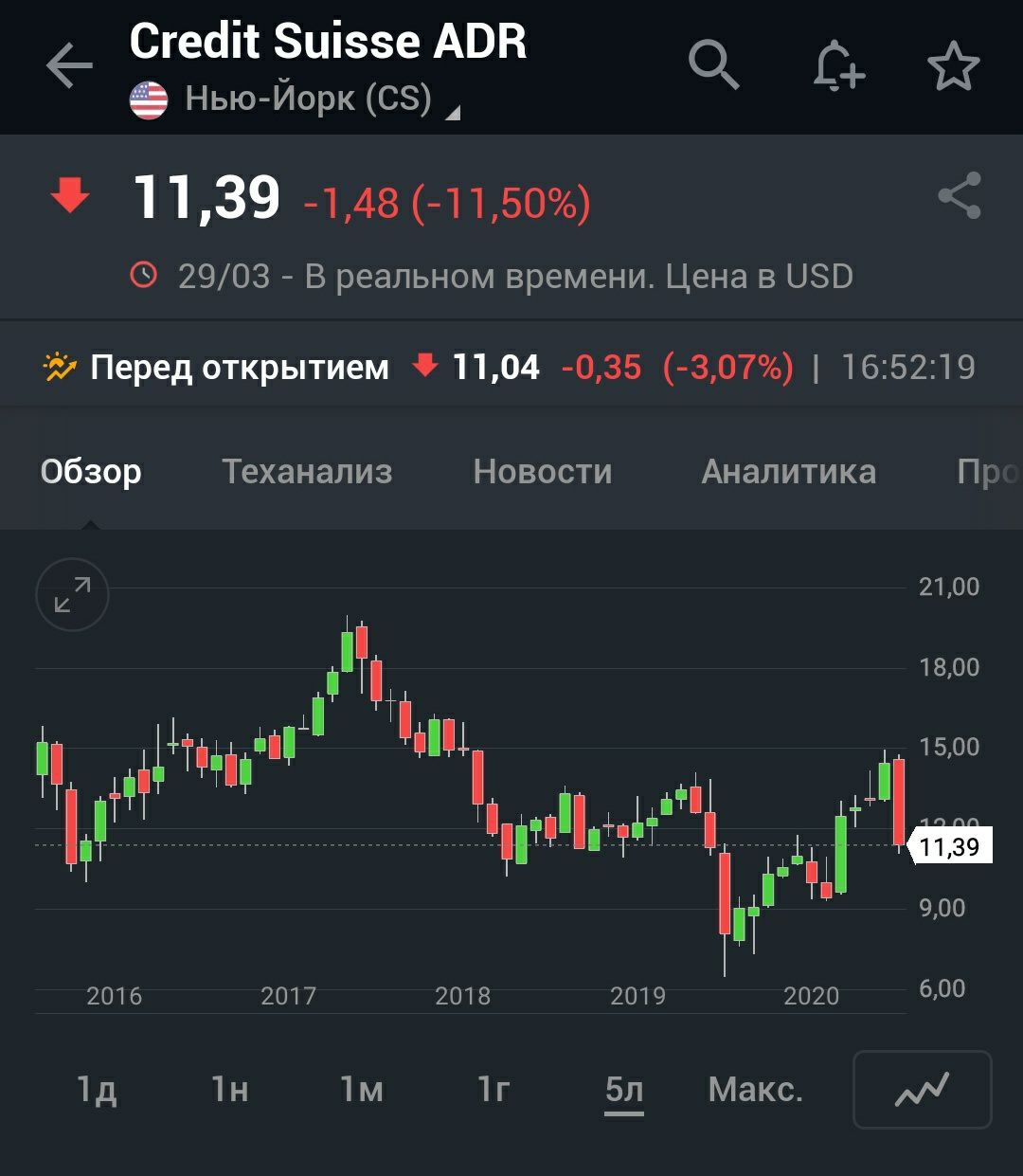Go to the Аналитика tab

[x=788, y=471]
